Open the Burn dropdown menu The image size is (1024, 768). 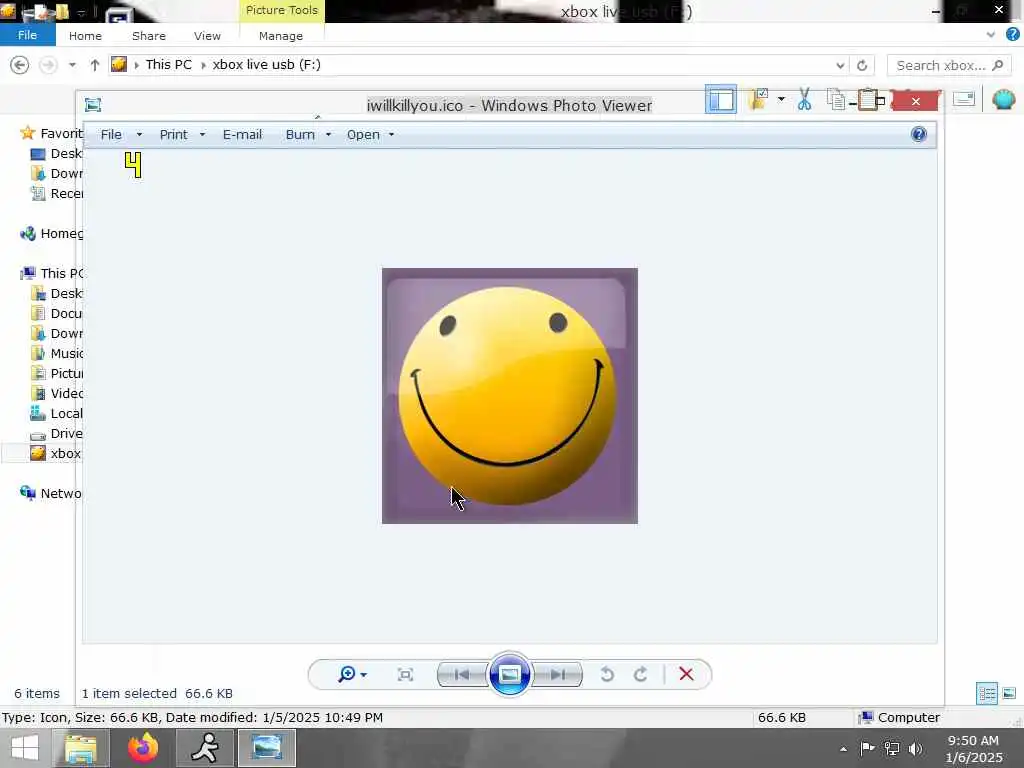point(308,135)
